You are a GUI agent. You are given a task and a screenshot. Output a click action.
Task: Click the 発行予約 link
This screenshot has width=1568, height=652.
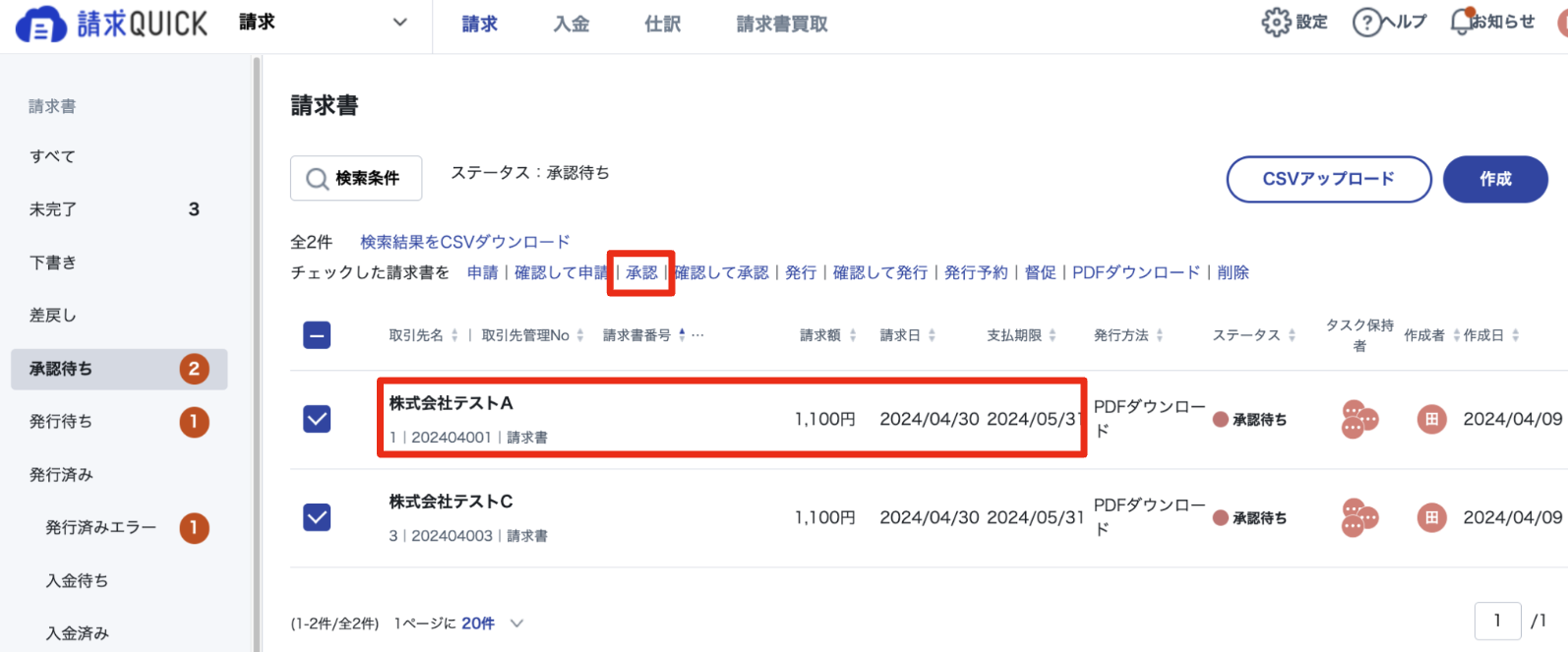coord(976,272)
